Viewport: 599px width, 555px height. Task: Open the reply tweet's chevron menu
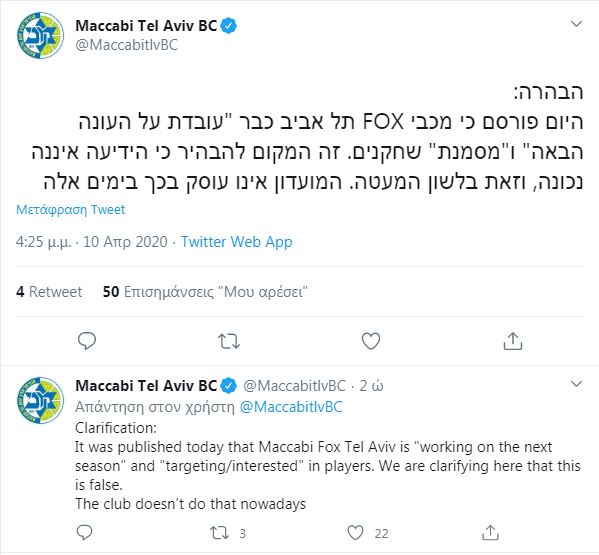(576, 384)
